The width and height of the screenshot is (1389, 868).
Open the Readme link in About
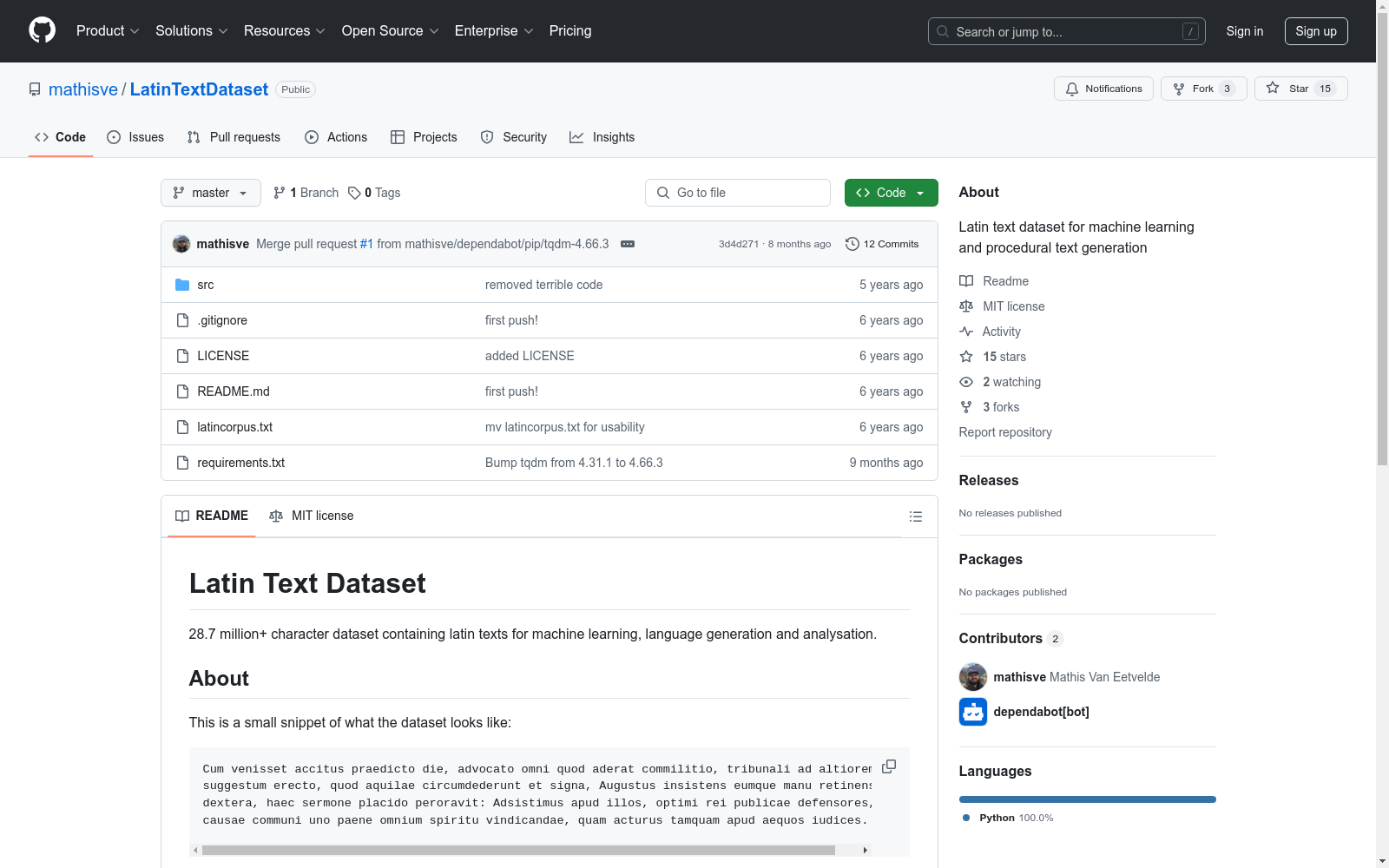994,281
